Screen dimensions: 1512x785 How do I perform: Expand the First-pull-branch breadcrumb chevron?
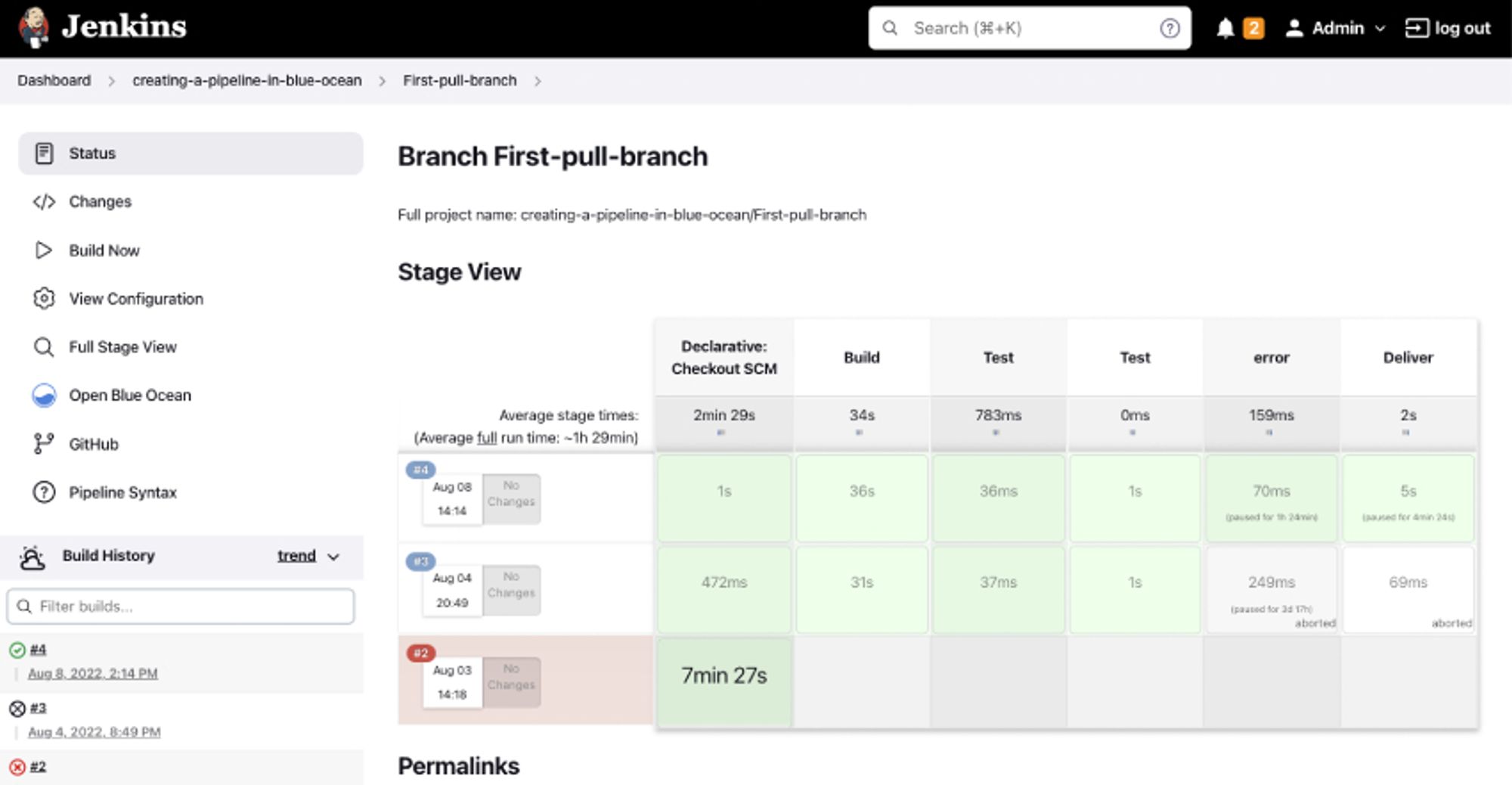(x=538, y=81)
